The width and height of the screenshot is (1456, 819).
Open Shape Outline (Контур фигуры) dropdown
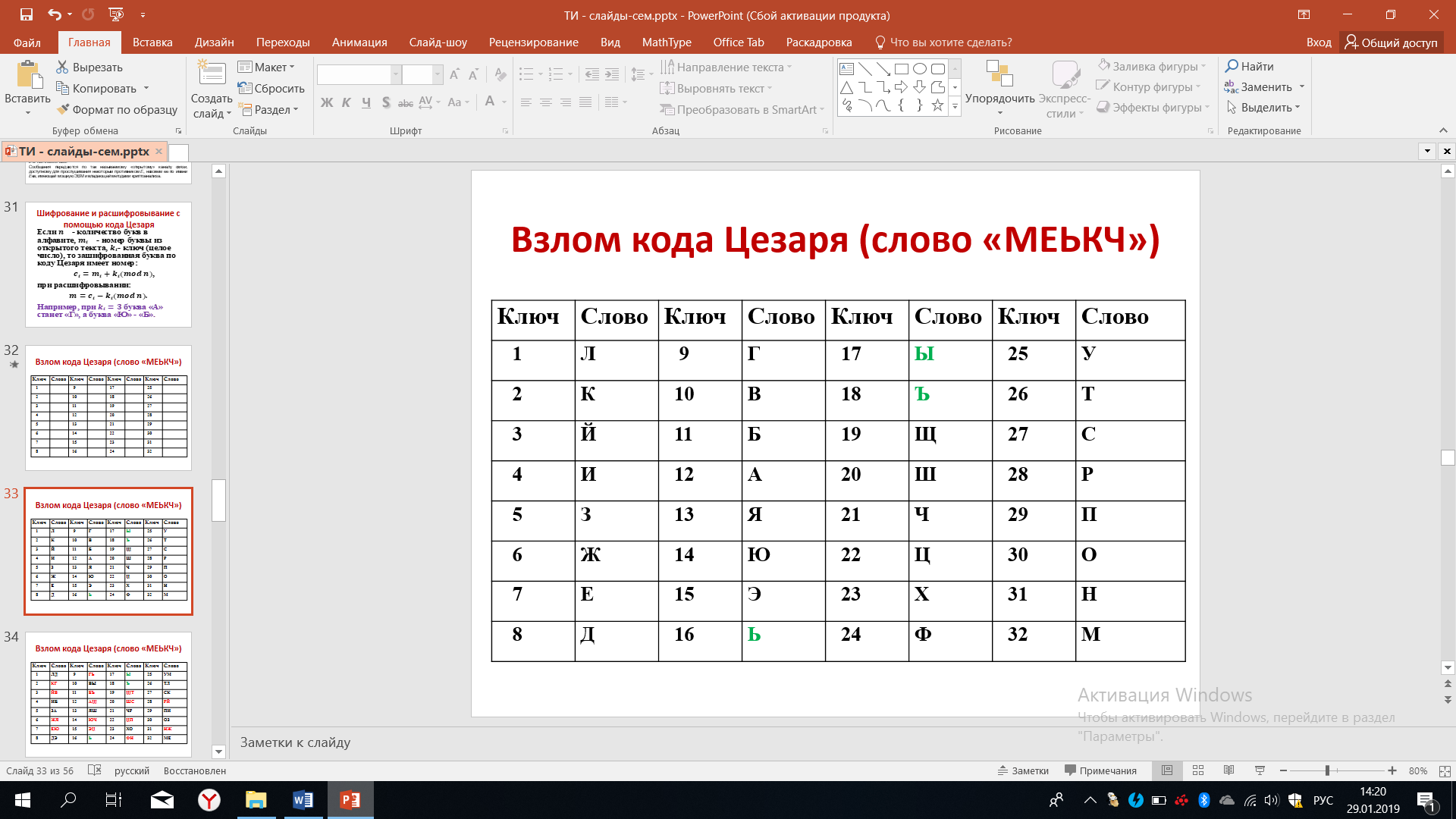1148,87
